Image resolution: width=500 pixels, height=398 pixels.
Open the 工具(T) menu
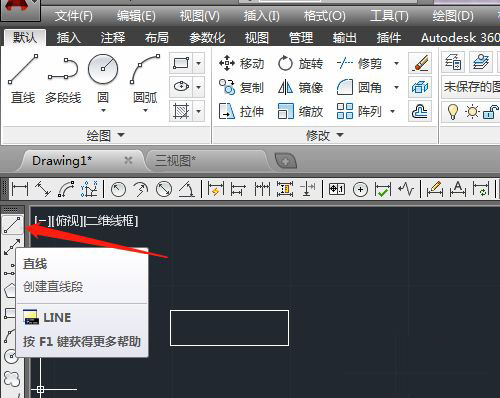(x=389, y=16)
